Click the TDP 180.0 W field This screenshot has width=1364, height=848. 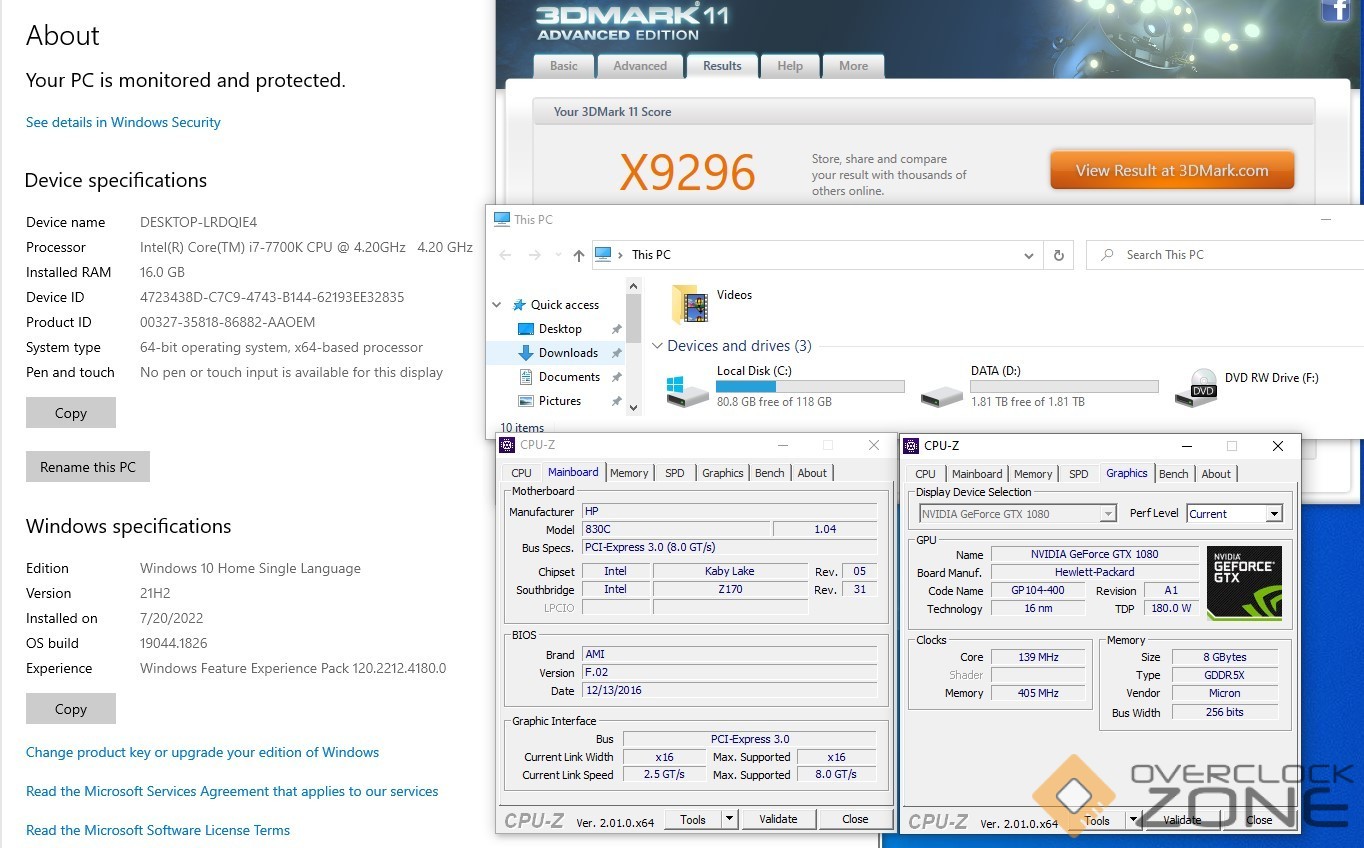coord(1172,609)
